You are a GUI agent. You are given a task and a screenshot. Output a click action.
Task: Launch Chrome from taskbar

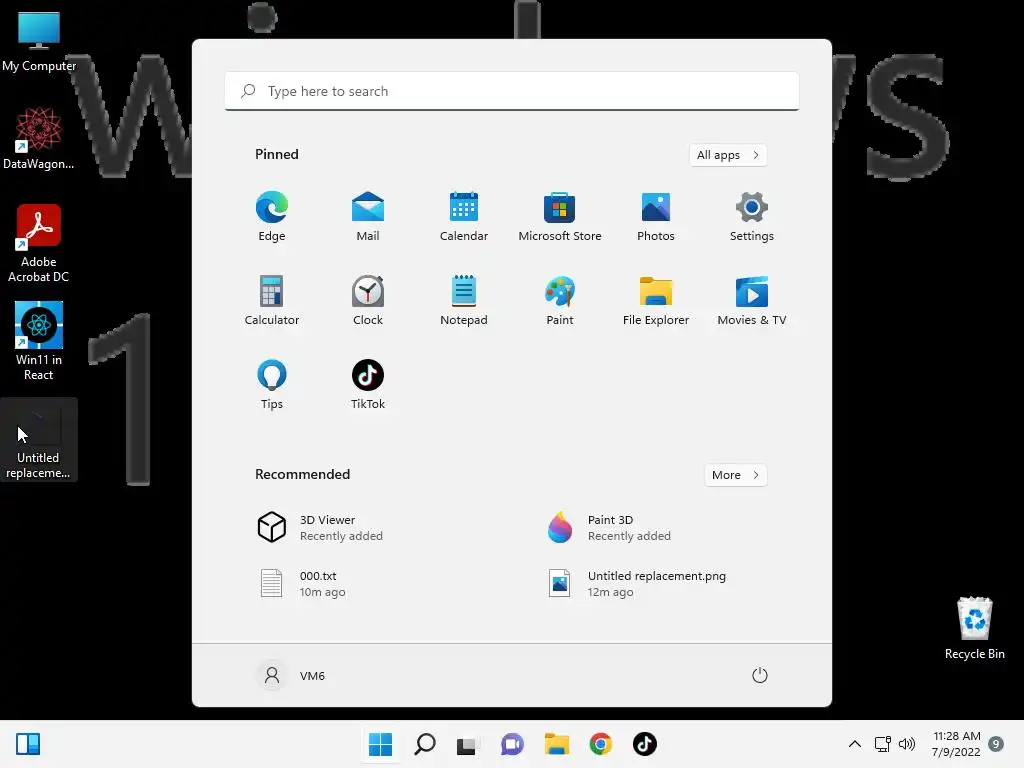click(600, 744)
